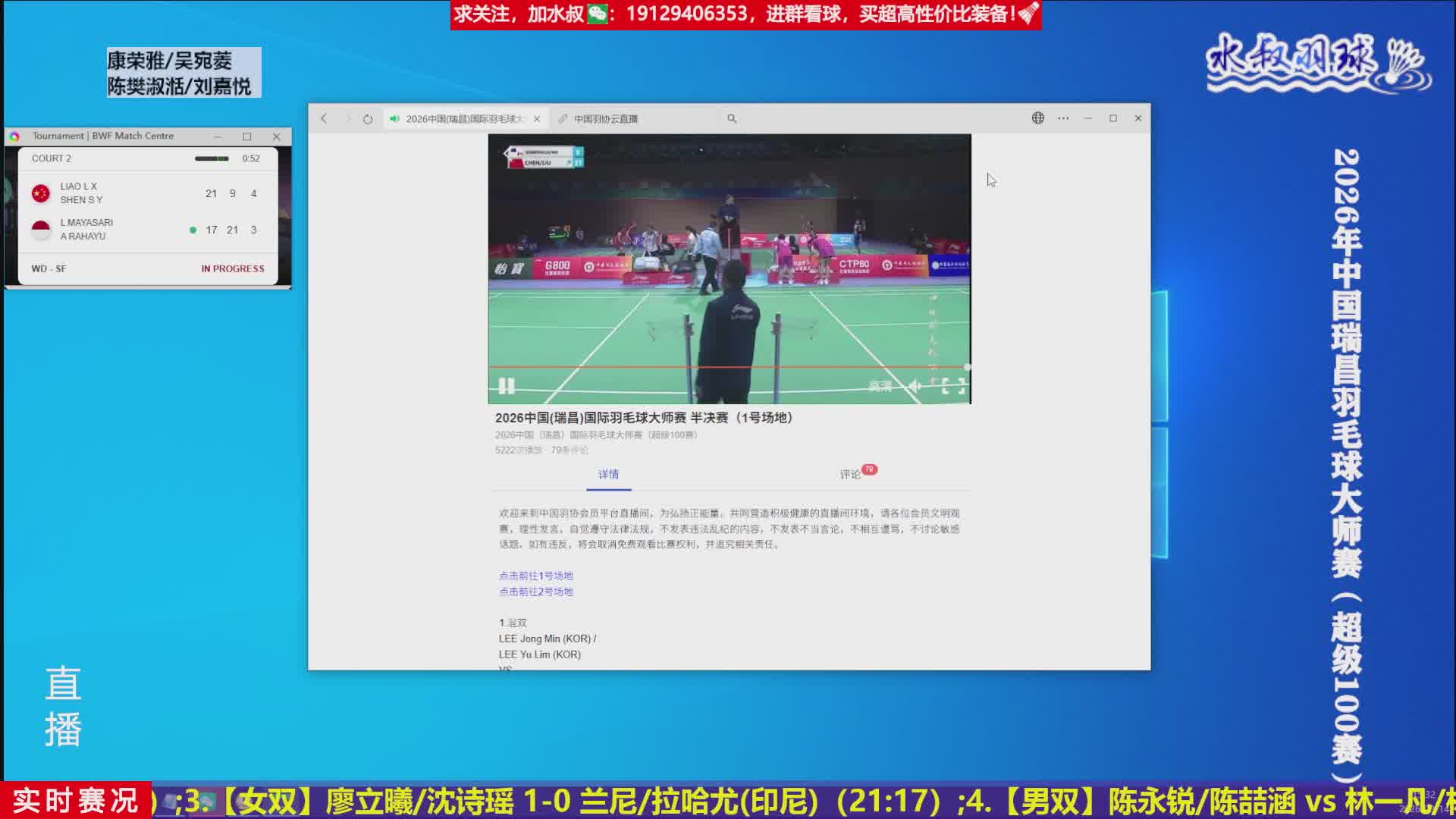Open the 高清 video quality selector
This screenshot has height=819, width=1456.
point(880,387)
